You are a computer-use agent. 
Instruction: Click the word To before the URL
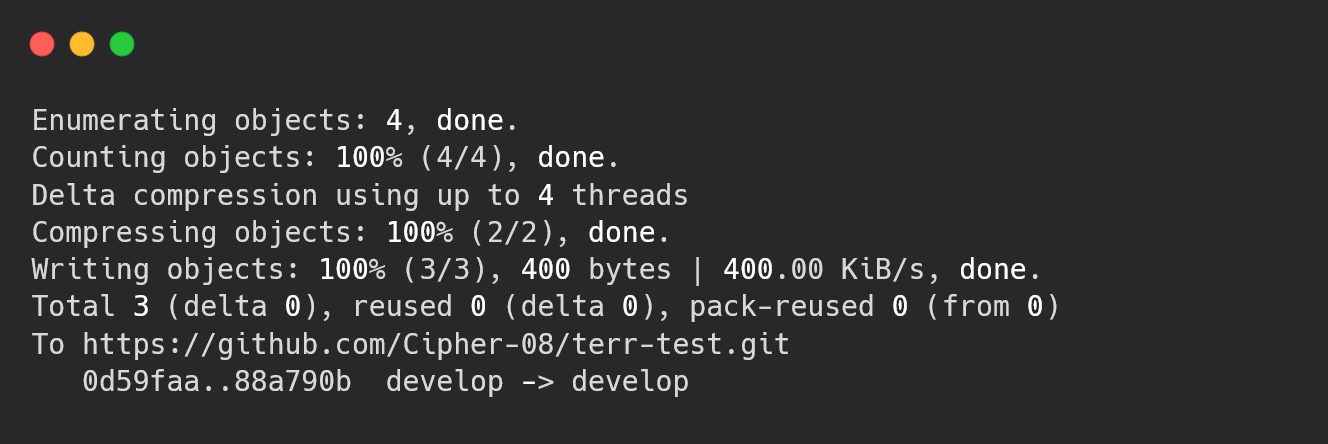(48, 345)
